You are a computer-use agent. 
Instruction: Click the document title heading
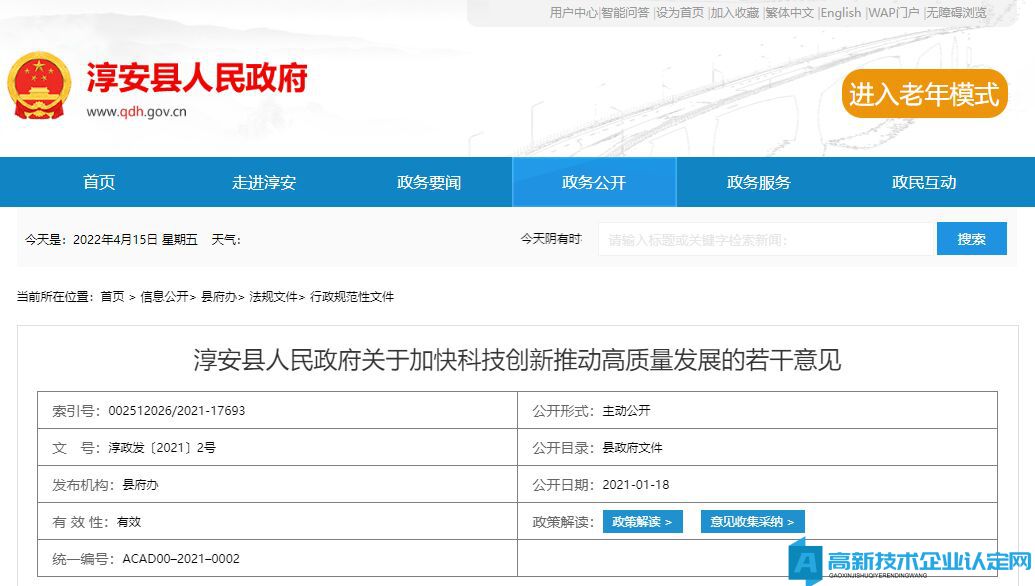(517, 360)
